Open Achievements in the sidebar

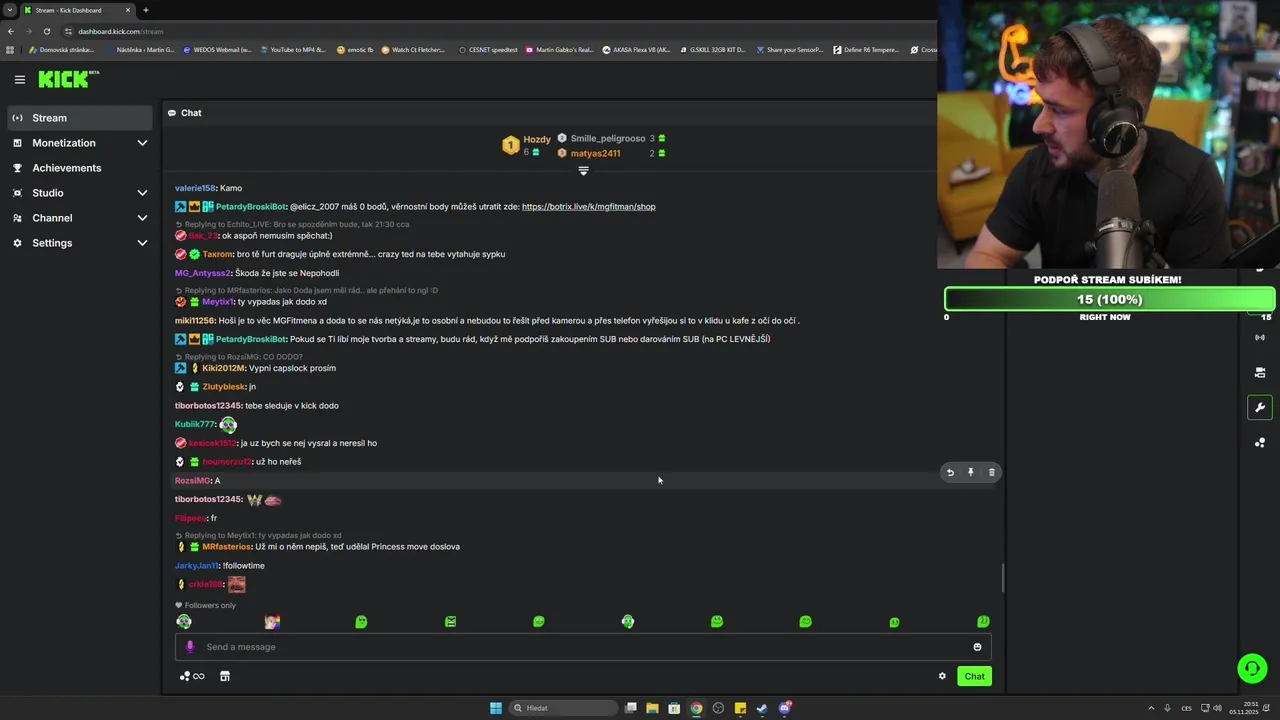pyautogui.click(x=80, y=168)
